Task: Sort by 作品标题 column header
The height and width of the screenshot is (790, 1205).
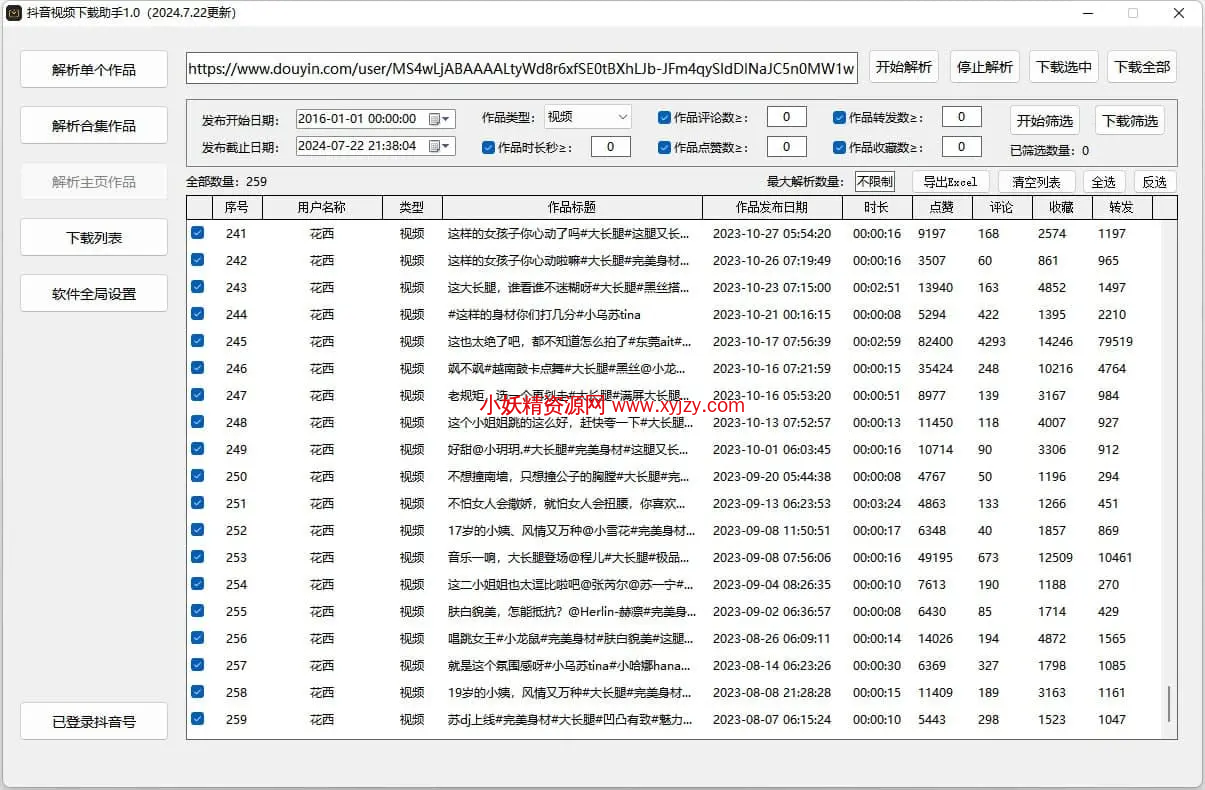Action: [x=572, y=207]
